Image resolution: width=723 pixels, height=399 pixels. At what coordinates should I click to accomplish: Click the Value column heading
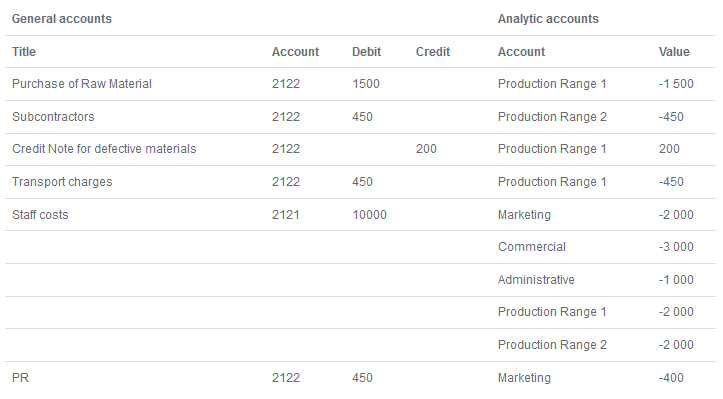click(674, 52)
